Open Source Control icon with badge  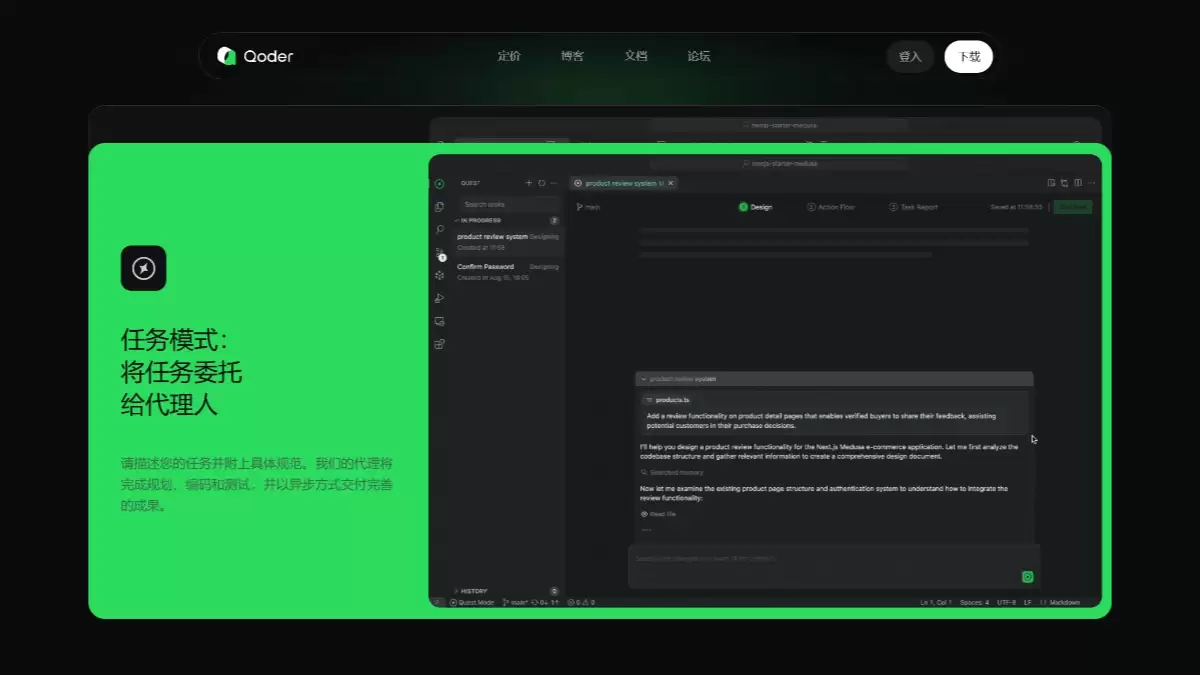tap(439, 253)
